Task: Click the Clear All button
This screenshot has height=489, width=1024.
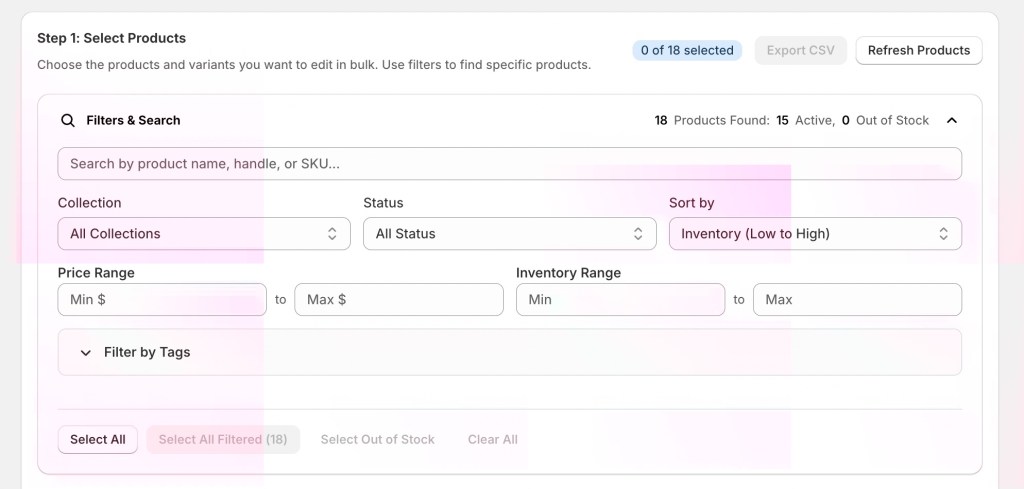Action: (x=492, y=439)
